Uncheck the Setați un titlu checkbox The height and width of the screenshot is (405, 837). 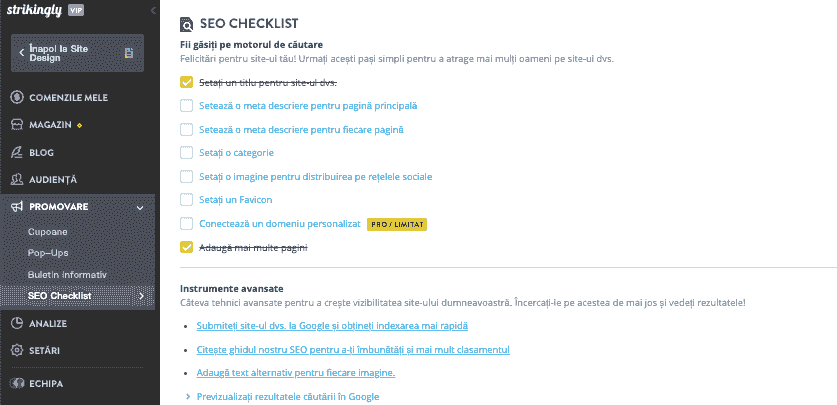click(x=186, y=82)
